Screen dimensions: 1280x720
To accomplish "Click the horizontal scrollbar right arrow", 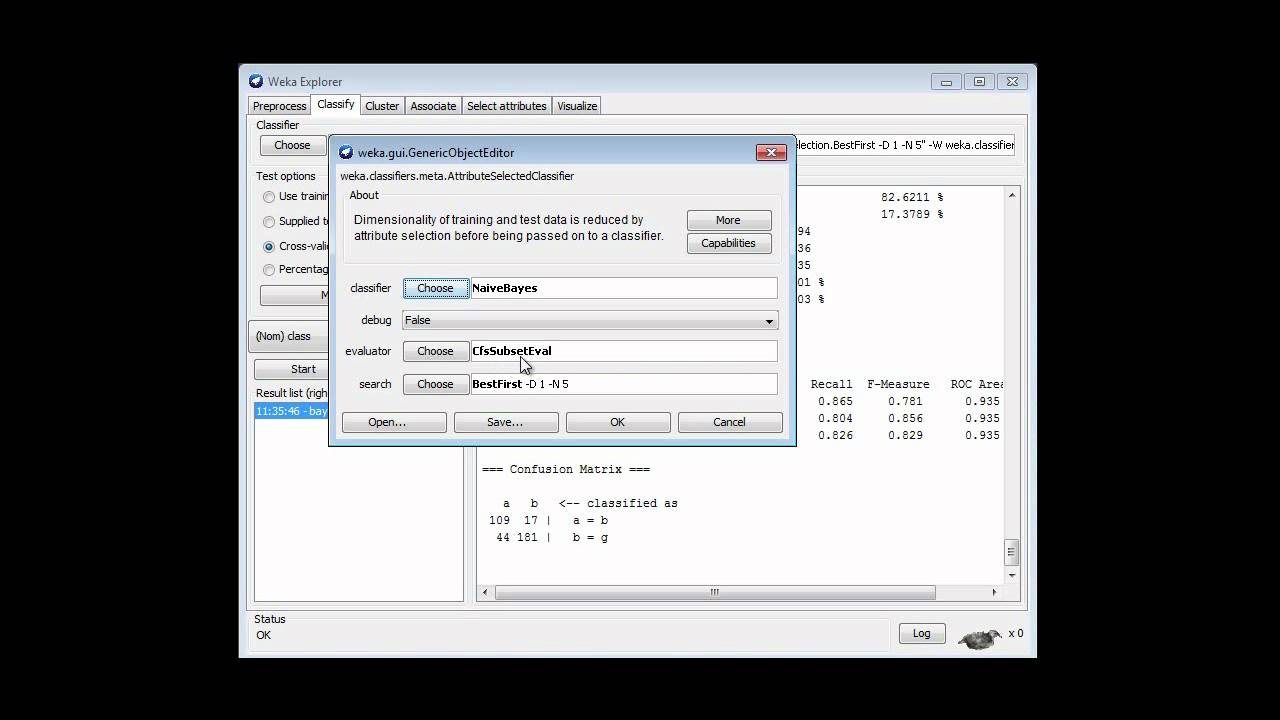I will pyautogui.click(x=994, y=592).
